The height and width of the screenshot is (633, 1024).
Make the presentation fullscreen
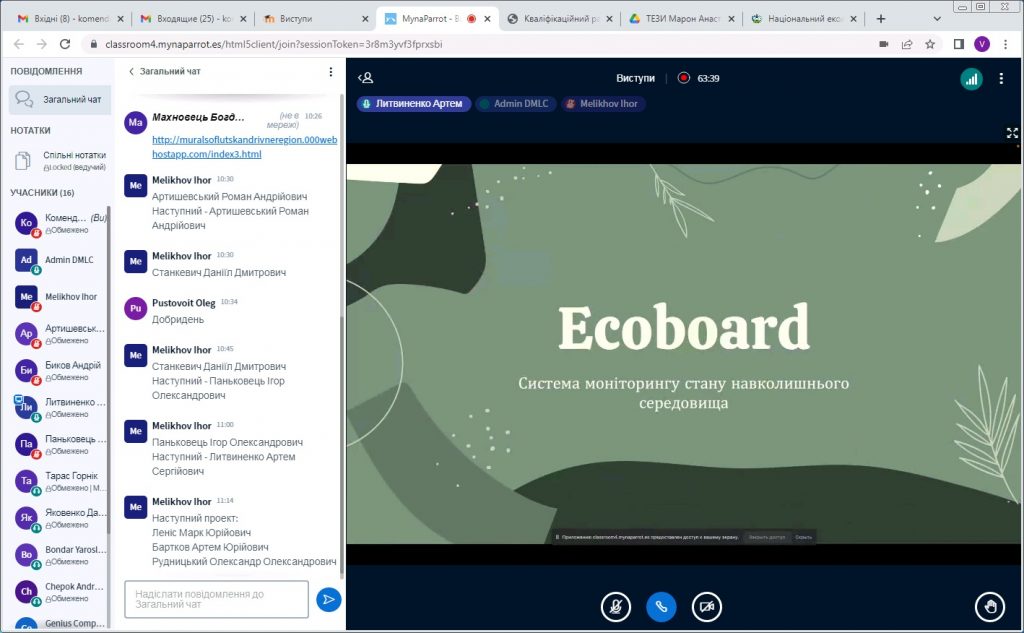pyautogui.click(x=1012, y=133)
